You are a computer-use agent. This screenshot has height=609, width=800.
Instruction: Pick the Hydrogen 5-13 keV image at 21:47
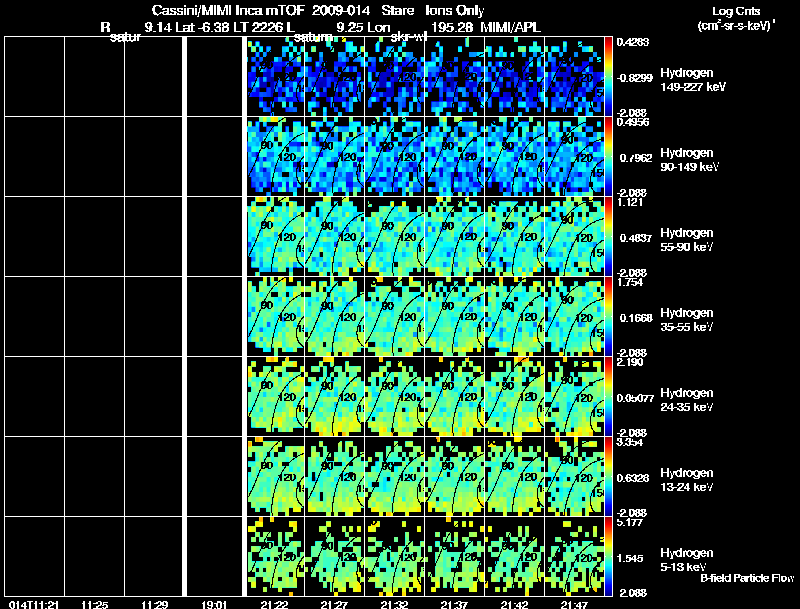pos(574,556)
